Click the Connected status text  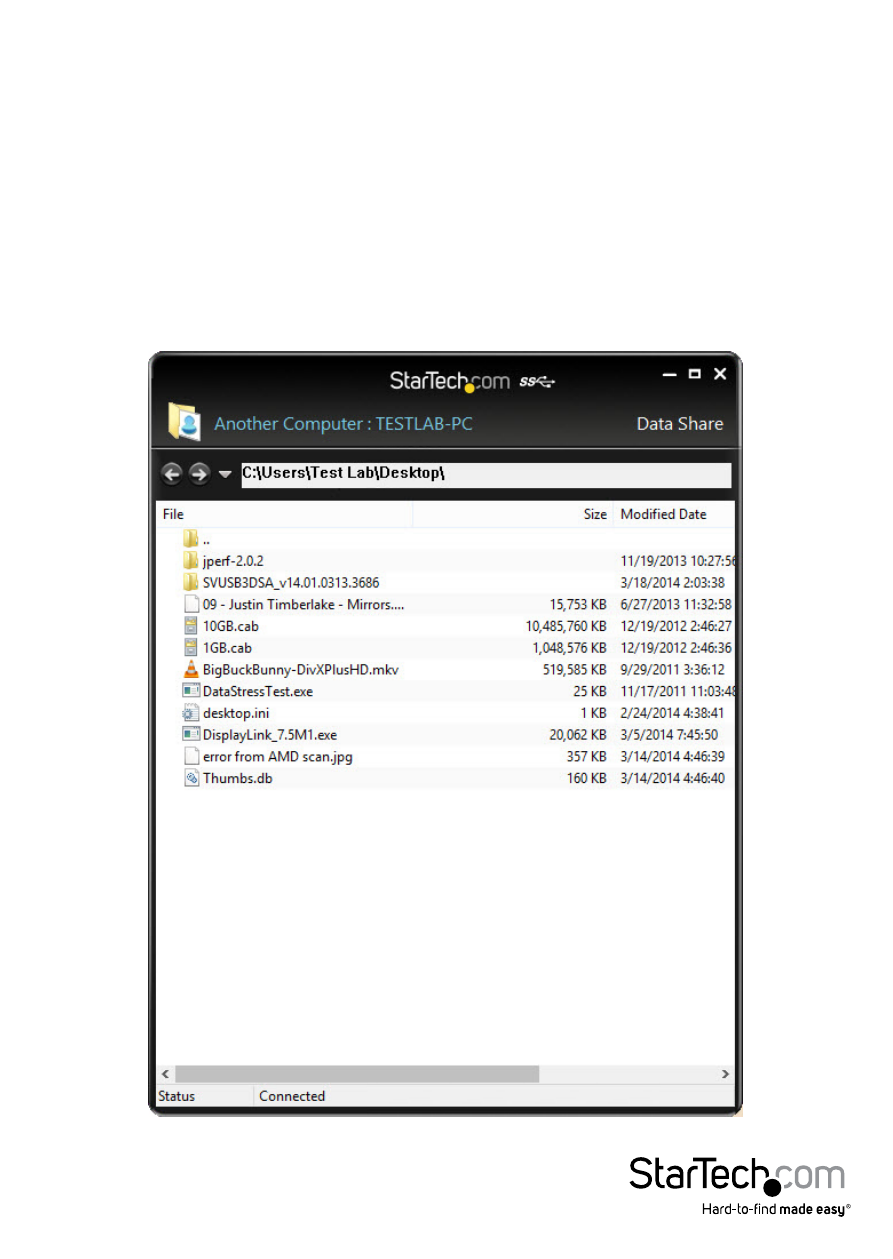[x=292, y=1096]
